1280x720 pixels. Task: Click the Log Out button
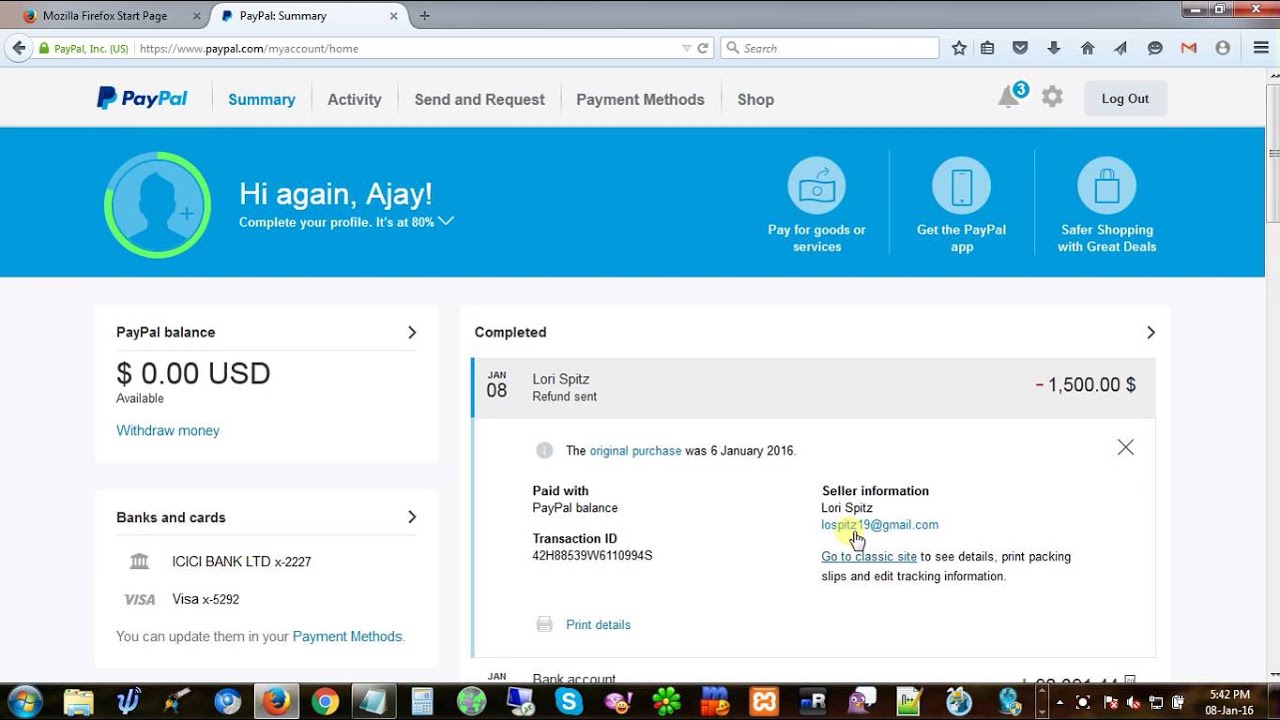point(1125,98)
